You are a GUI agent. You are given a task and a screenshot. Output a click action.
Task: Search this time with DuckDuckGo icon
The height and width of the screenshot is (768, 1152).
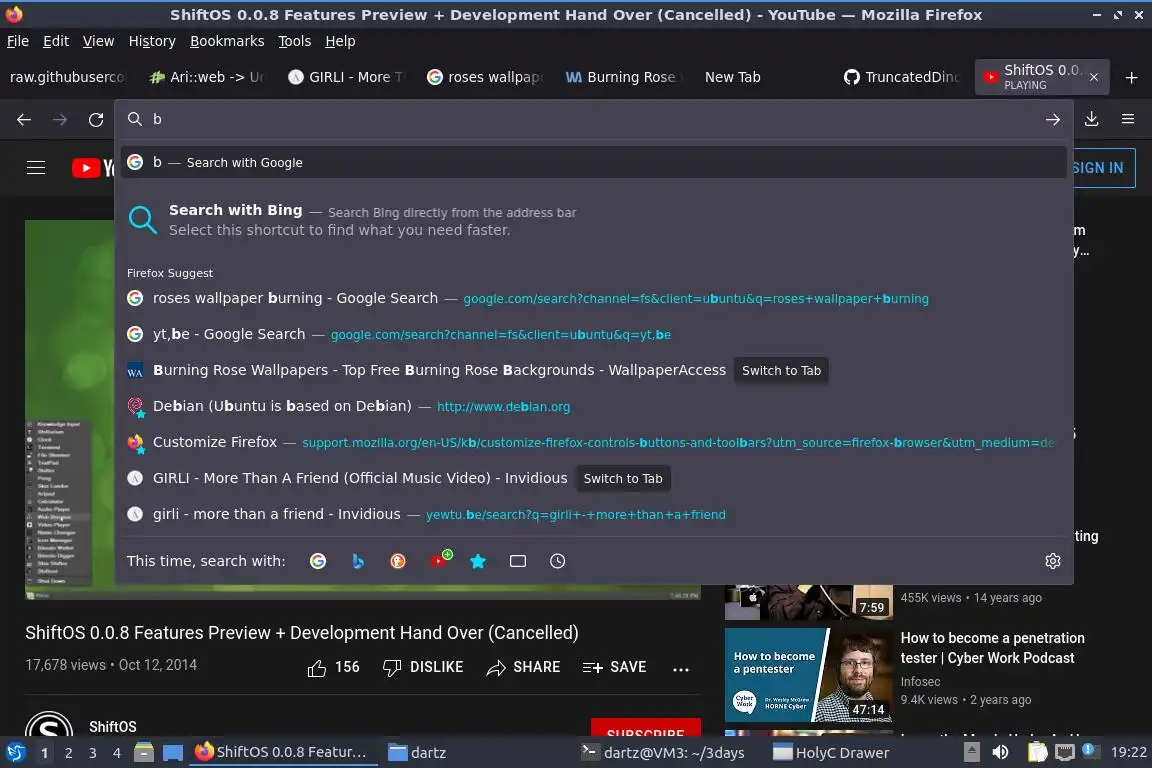(x=397, y=561)
